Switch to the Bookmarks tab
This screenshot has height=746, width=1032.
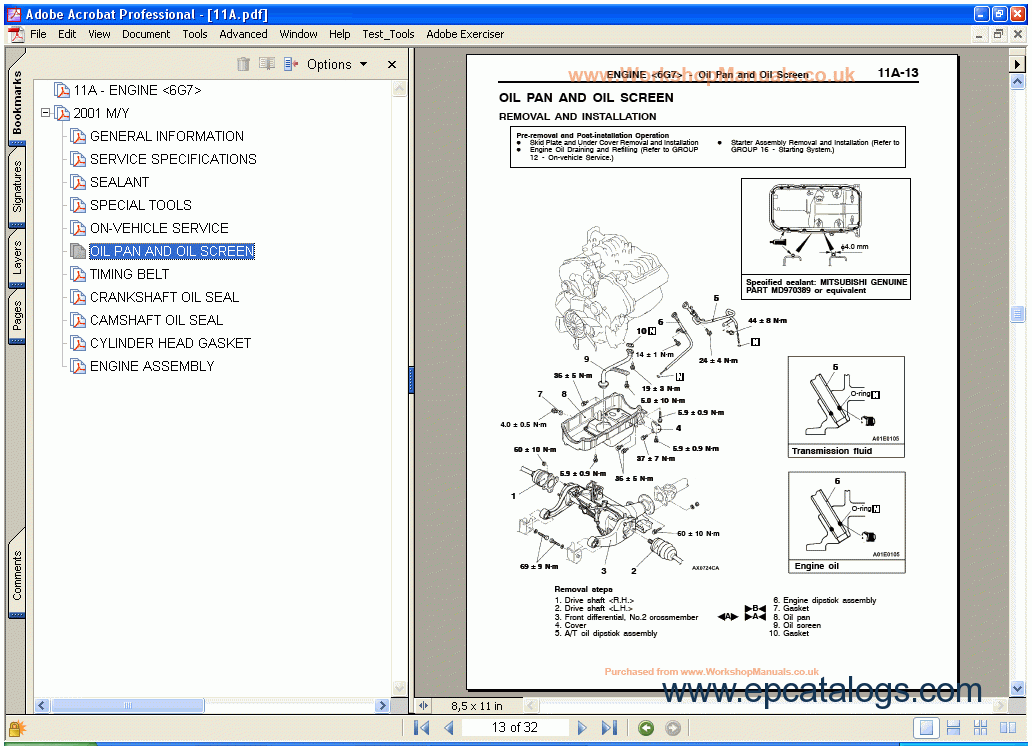(x=16, y=100)
